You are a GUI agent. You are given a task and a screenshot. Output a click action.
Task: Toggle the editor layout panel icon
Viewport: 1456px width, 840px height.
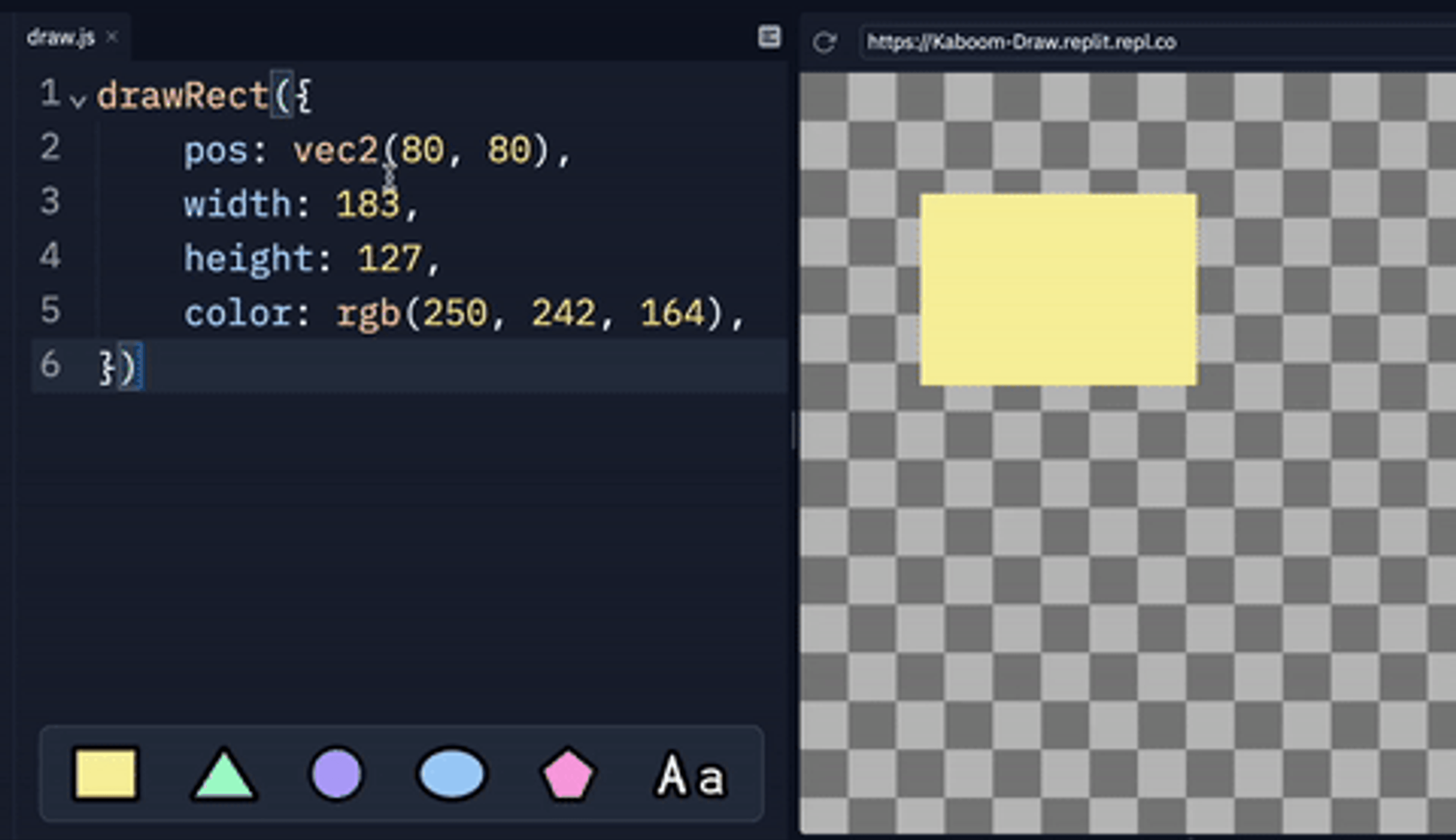pos(769,37)
